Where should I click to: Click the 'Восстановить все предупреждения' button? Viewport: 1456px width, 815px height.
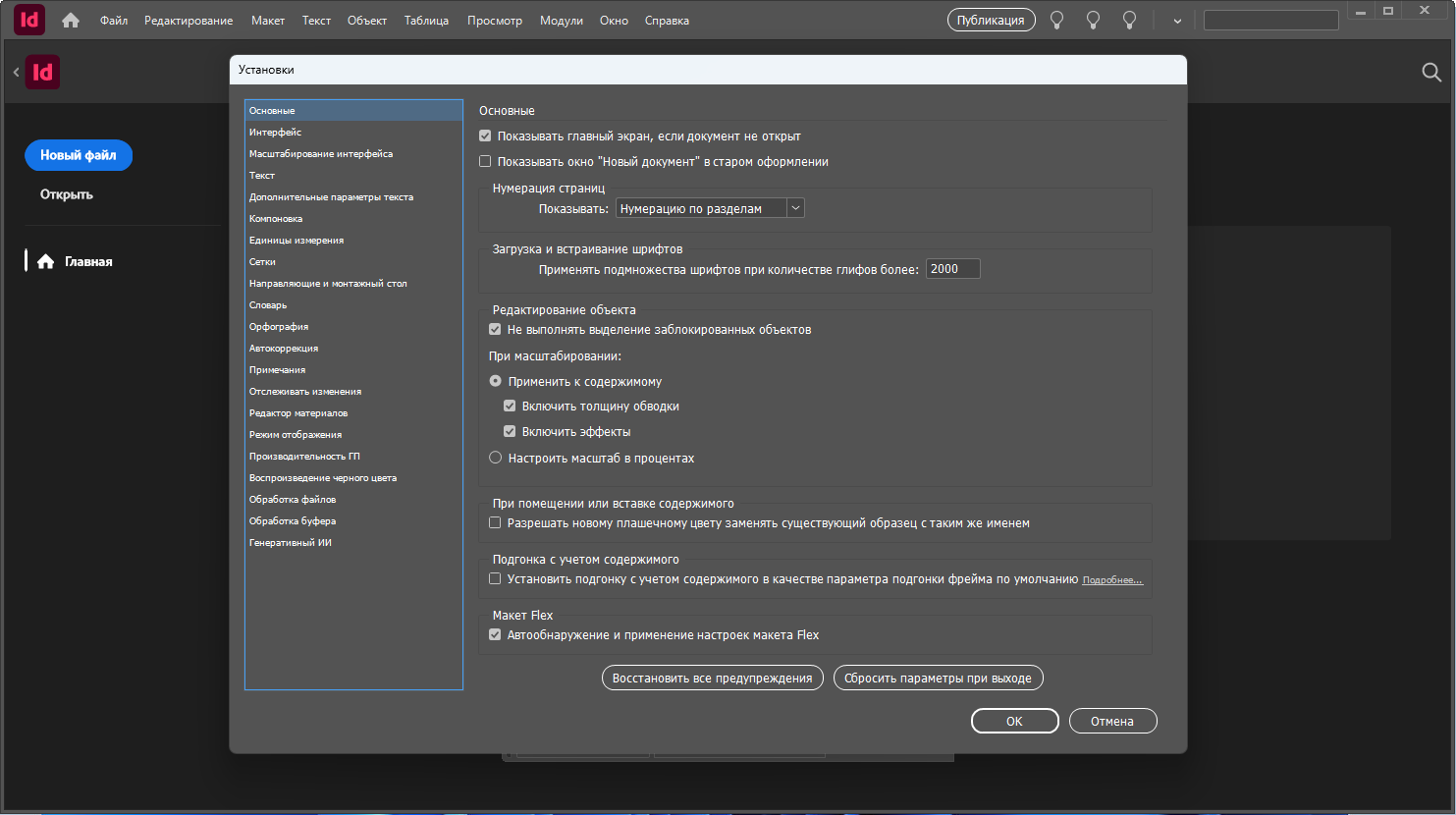point(712,679)
